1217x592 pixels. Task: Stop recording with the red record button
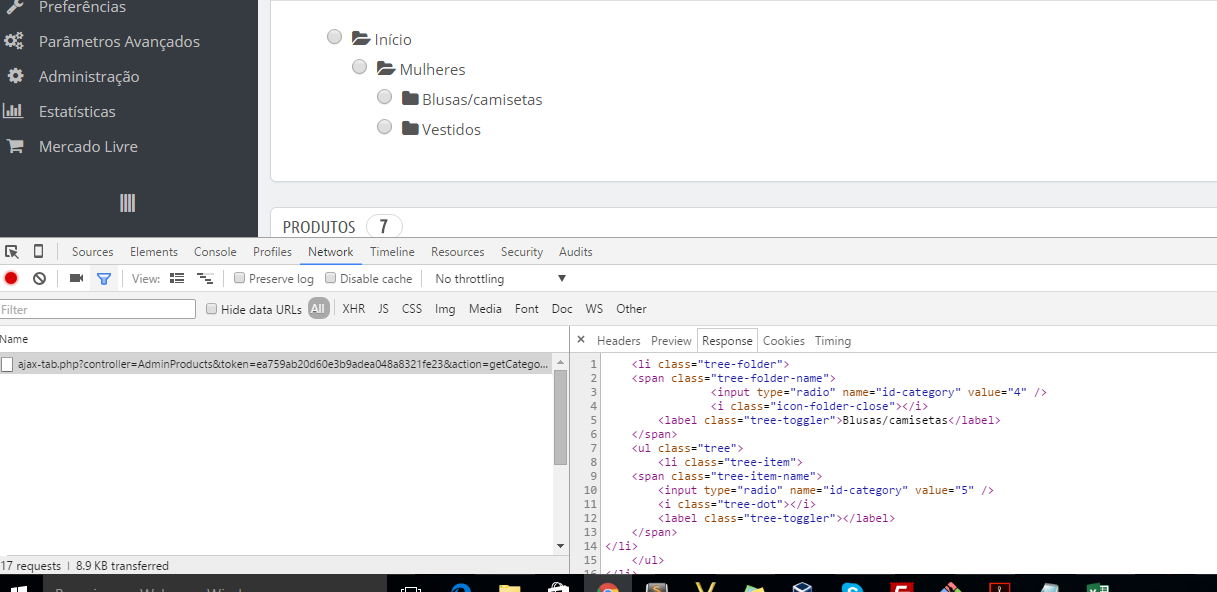point(11,279)
